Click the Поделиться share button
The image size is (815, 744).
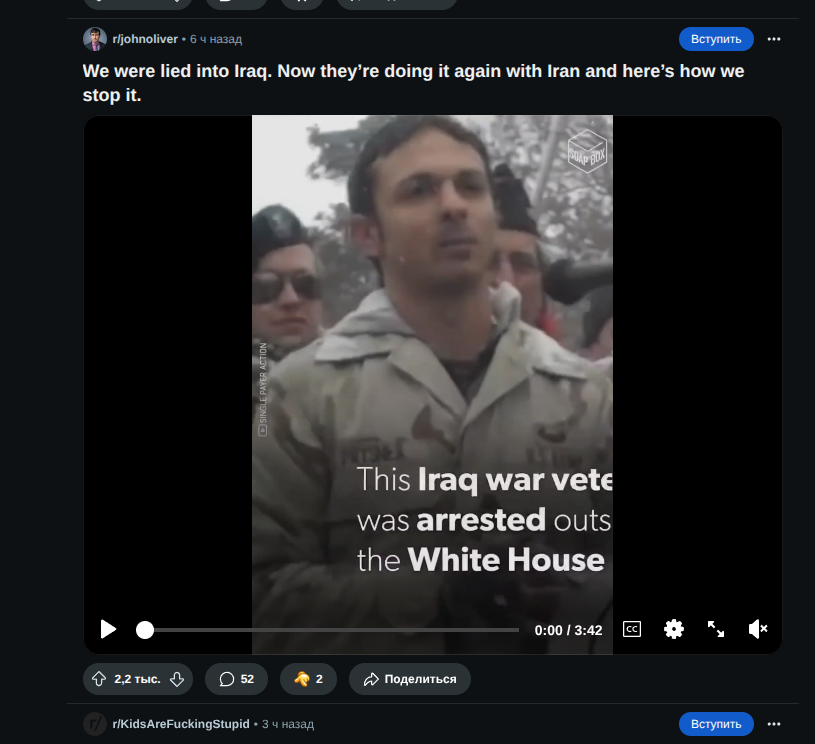tap(410, 679)
